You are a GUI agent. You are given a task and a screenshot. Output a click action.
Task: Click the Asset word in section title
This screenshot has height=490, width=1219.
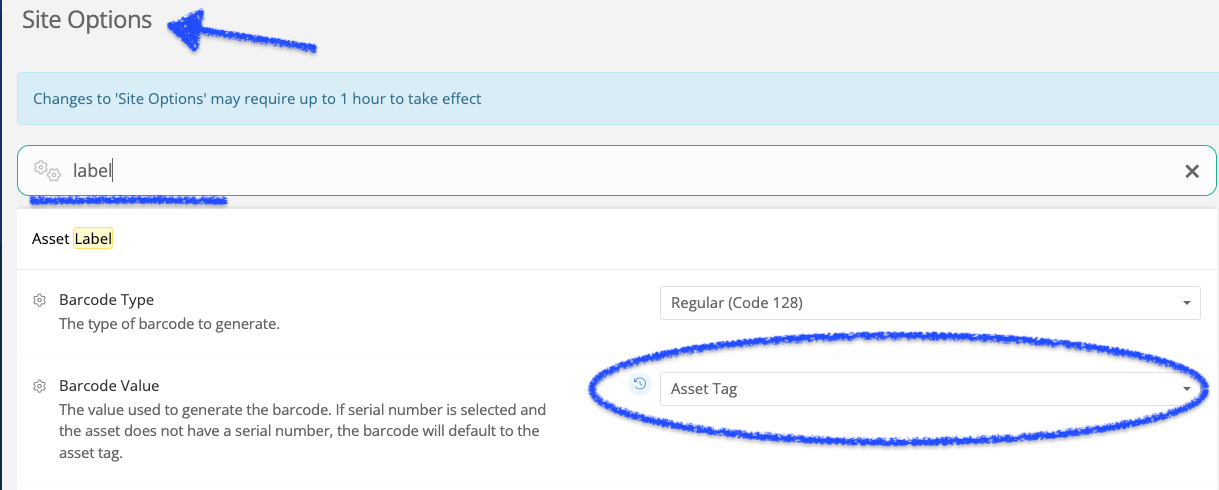[51, 239]
